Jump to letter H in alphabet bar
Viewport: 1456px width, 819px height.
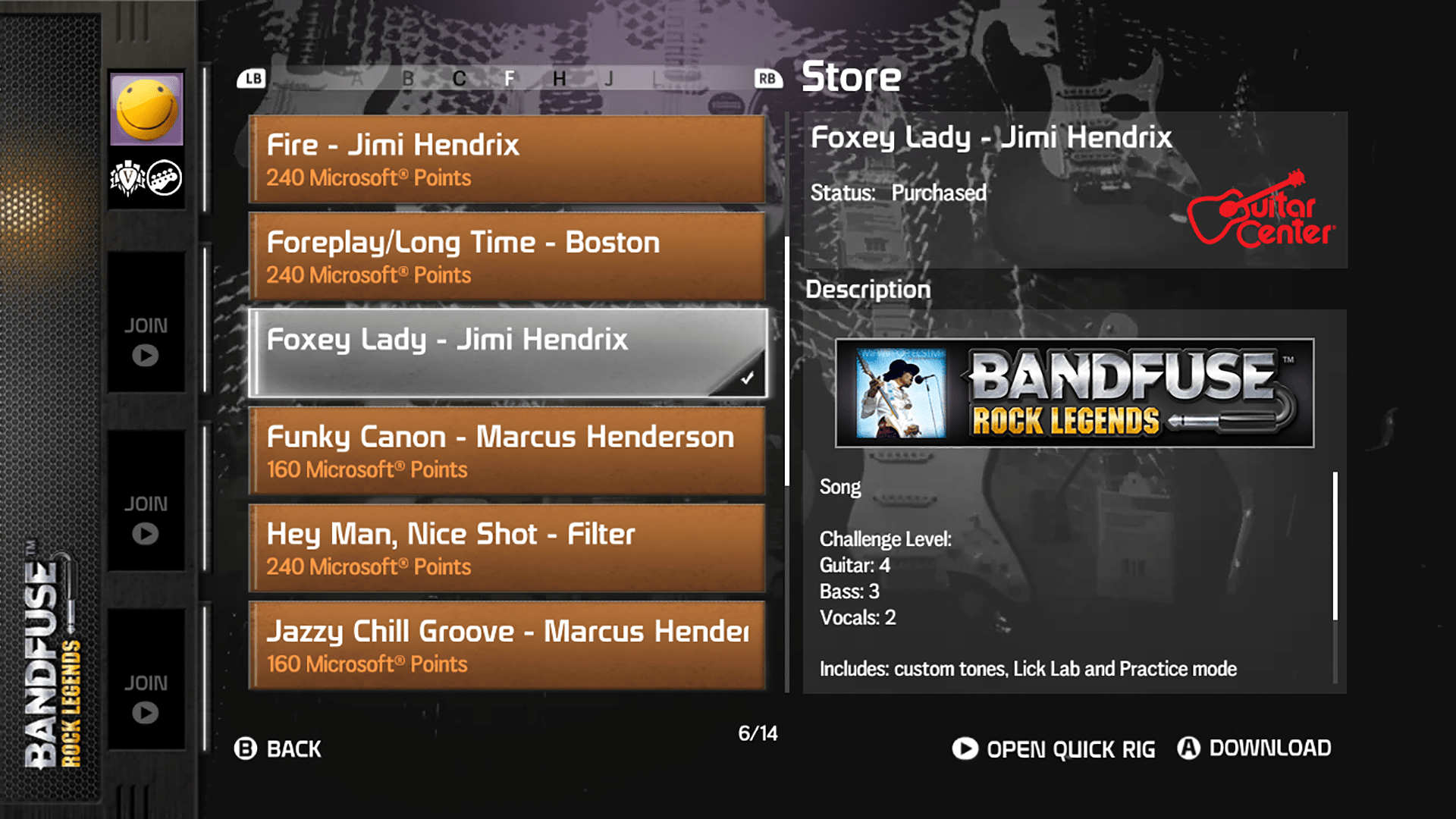(x=560, y=79)
